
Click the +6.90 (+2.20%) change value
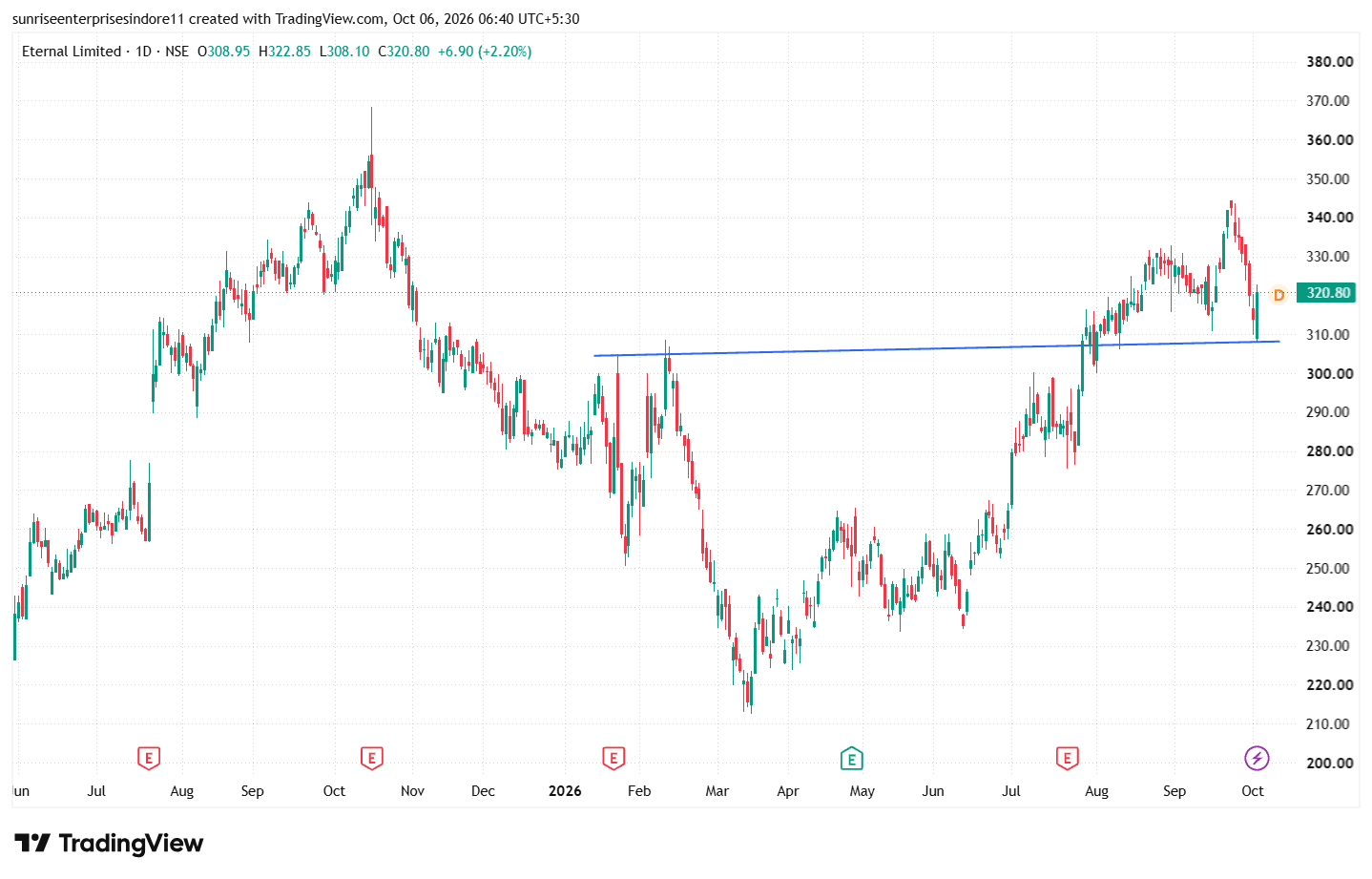pos(485,52)
